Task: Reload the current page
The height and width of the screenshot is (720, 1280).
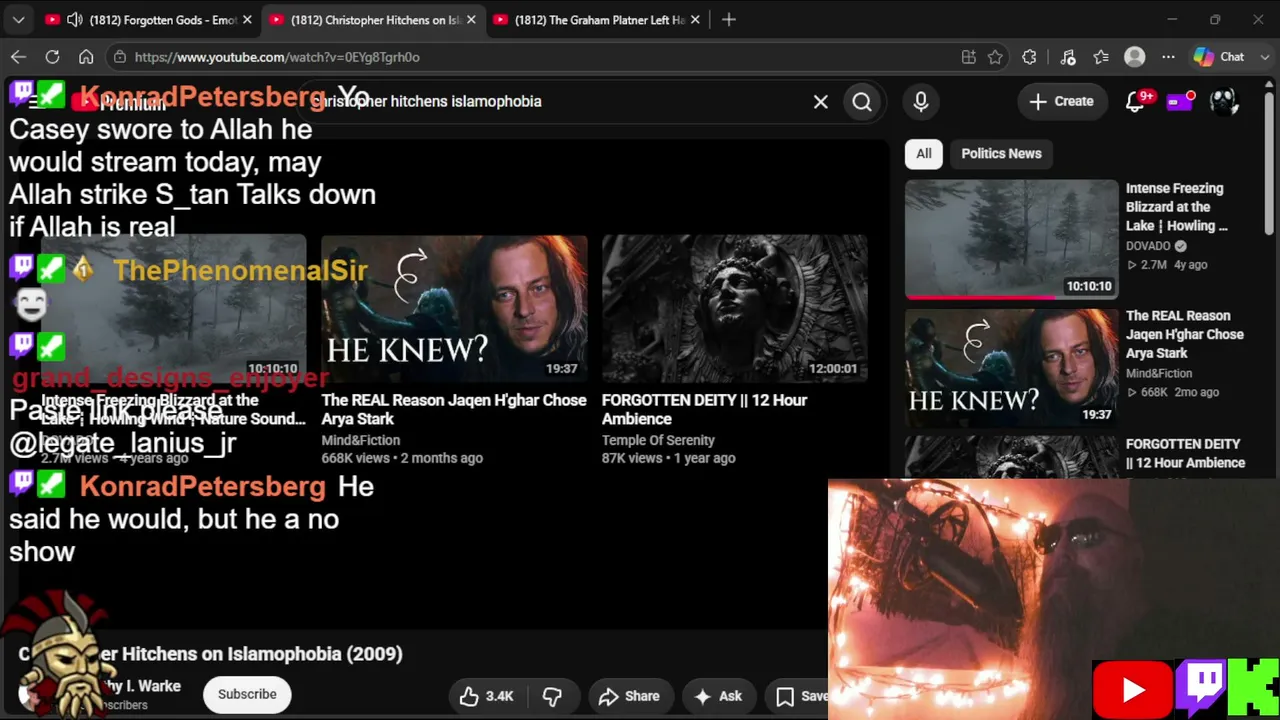Action: pos(52,57)
